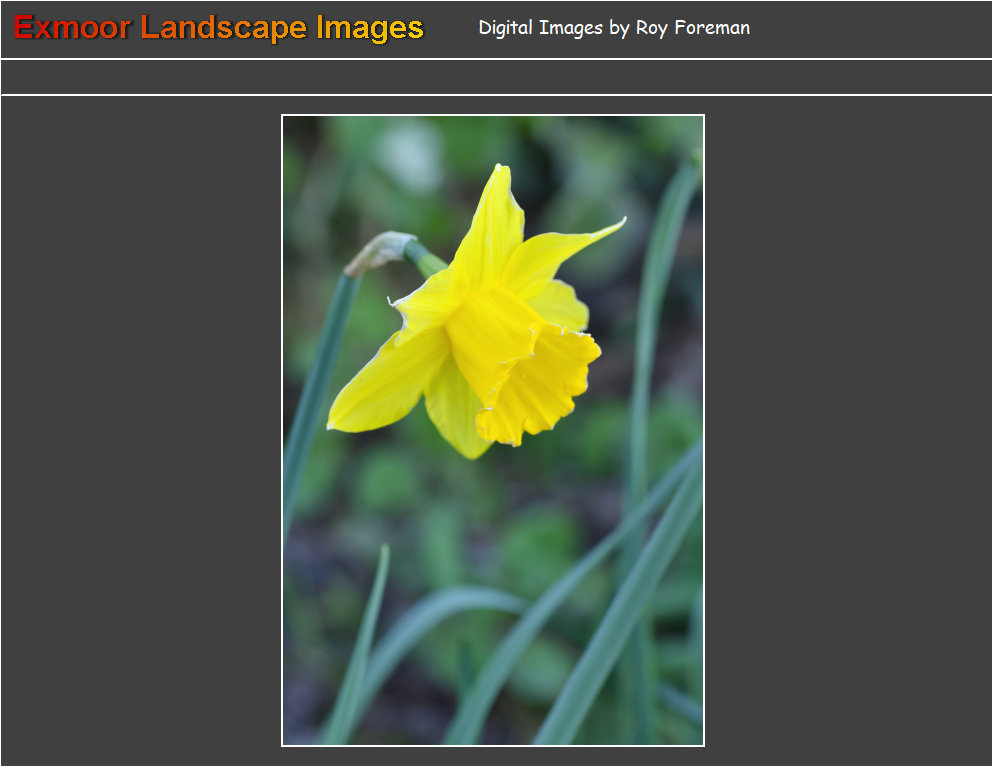Click the top upright petal of the daffodil
This screenshot has height=767, width=993.
(x=491, y=225)
